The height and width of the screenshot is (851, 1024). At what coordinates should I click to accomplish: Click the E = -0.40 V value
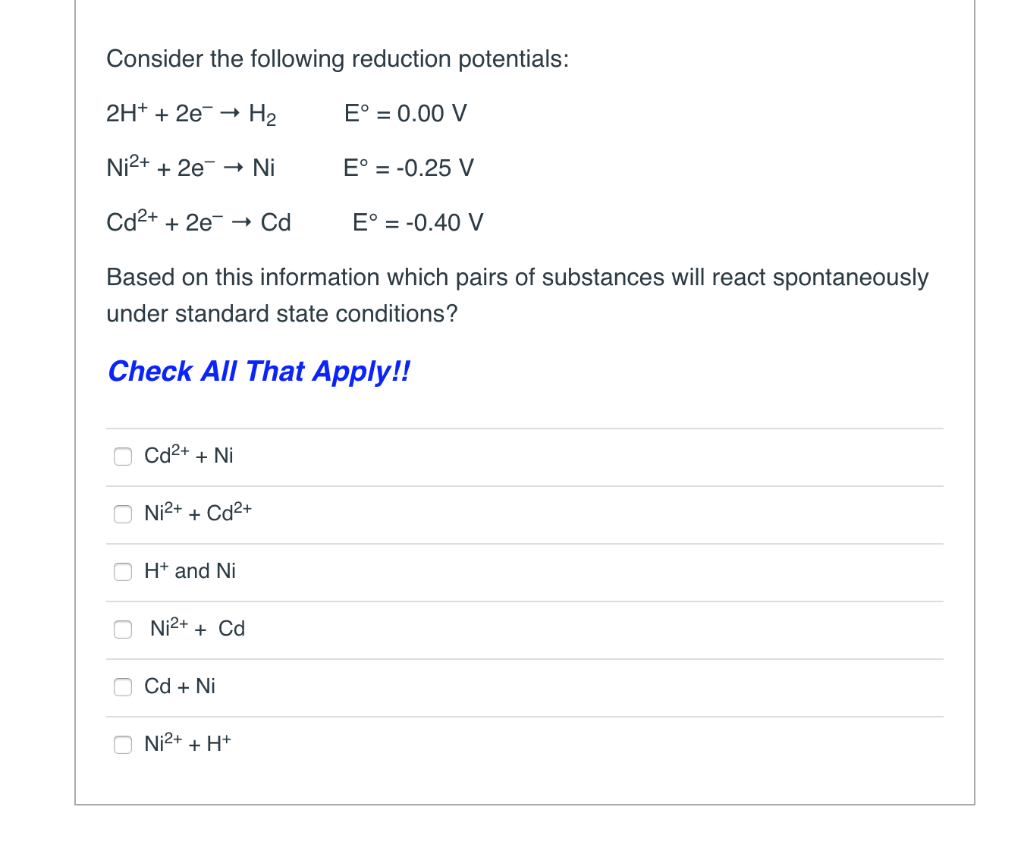[x=417, y=223]
